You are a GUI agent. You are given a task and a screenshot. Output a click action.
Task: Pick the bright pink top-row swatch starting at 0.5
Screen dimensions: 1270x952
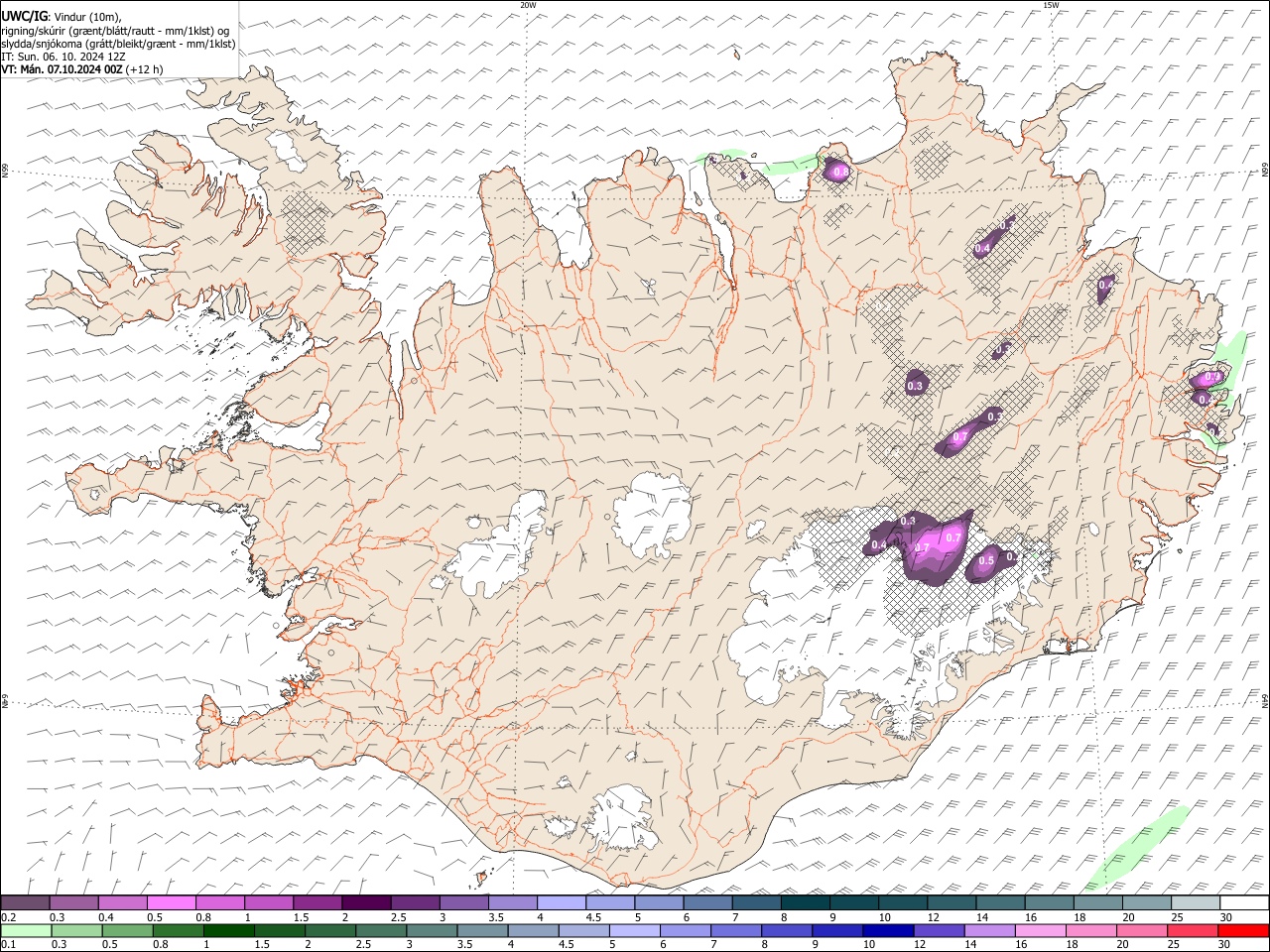click(x=171, y=903)
